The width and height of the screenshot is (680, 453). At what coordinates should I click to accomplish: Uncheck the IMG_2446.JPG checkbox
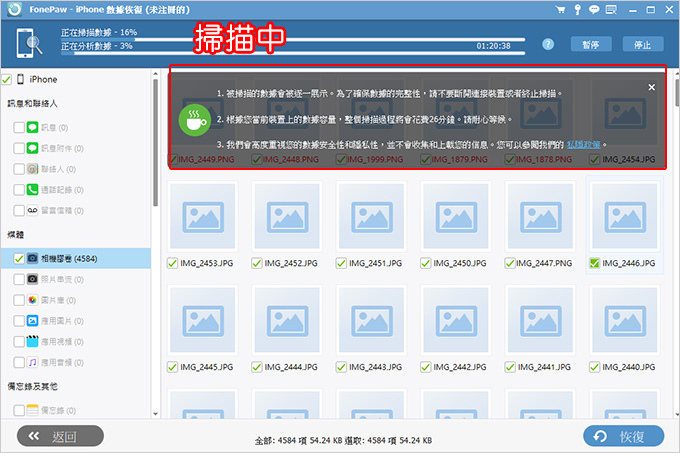pos(594,263)
